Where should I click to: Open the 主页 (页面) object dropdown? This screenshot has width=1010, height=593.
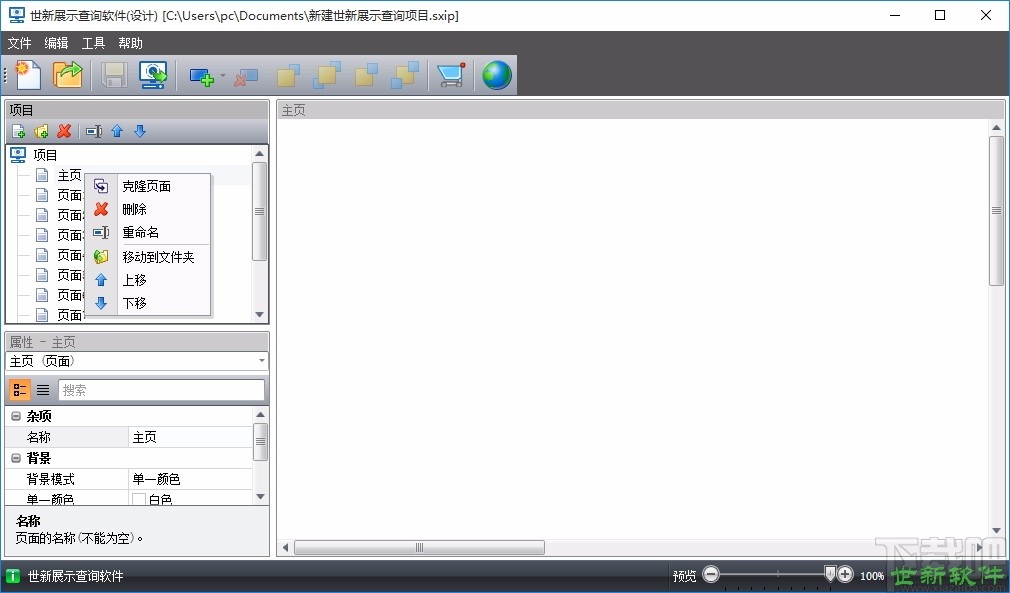262,361
